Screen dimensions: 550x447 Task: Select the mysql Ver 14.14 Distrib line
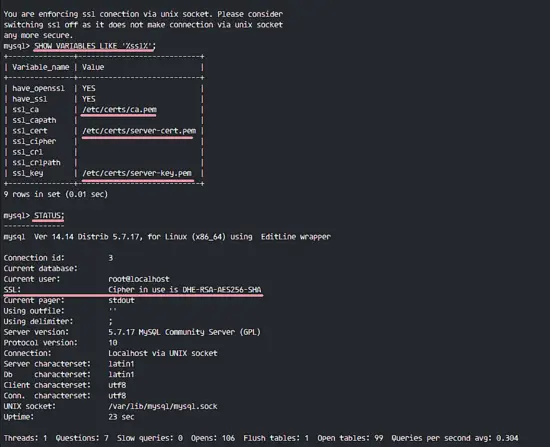(x=167, y=237)
